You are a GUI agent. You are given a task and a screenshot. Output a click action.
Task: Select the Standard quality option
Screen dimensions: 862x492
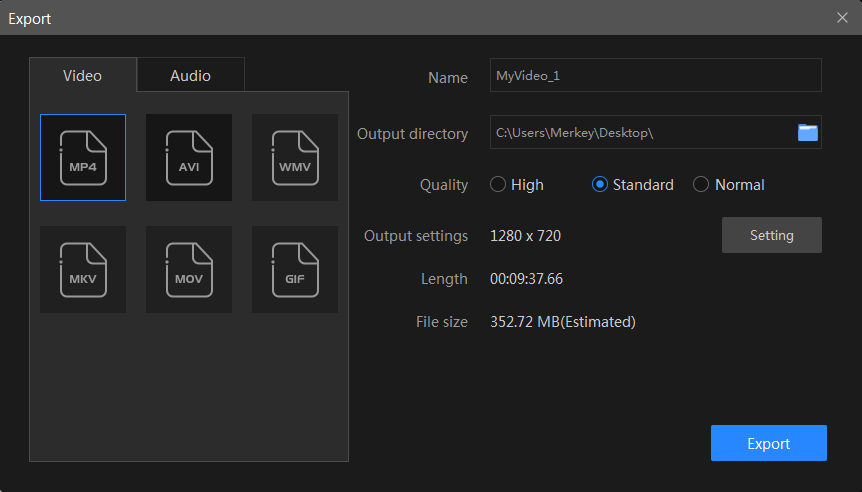pos(600,185)
